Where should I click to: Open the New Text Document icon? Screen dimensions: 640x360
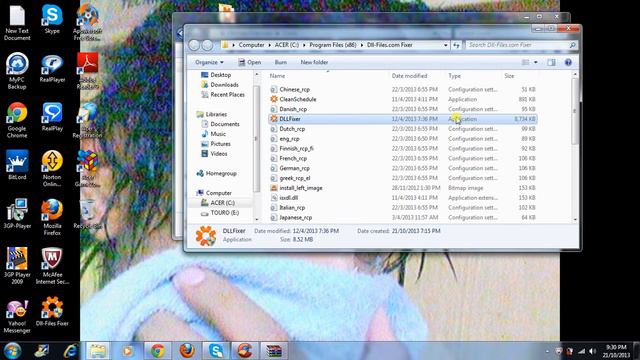click(x=17, y=22)
